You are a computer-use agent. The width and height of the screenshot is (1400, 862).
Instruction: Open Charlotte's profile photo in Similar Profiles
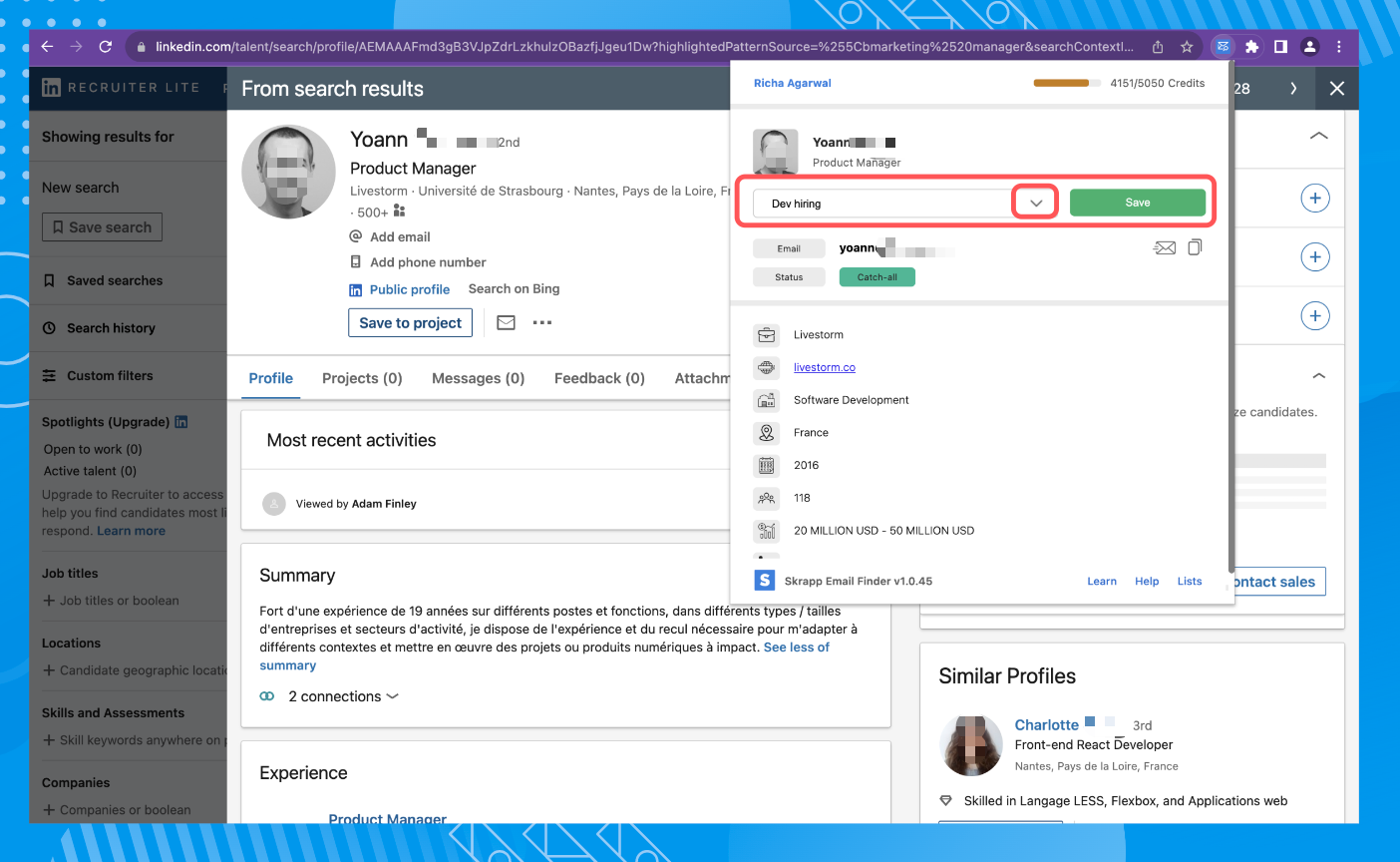(971, 745)
